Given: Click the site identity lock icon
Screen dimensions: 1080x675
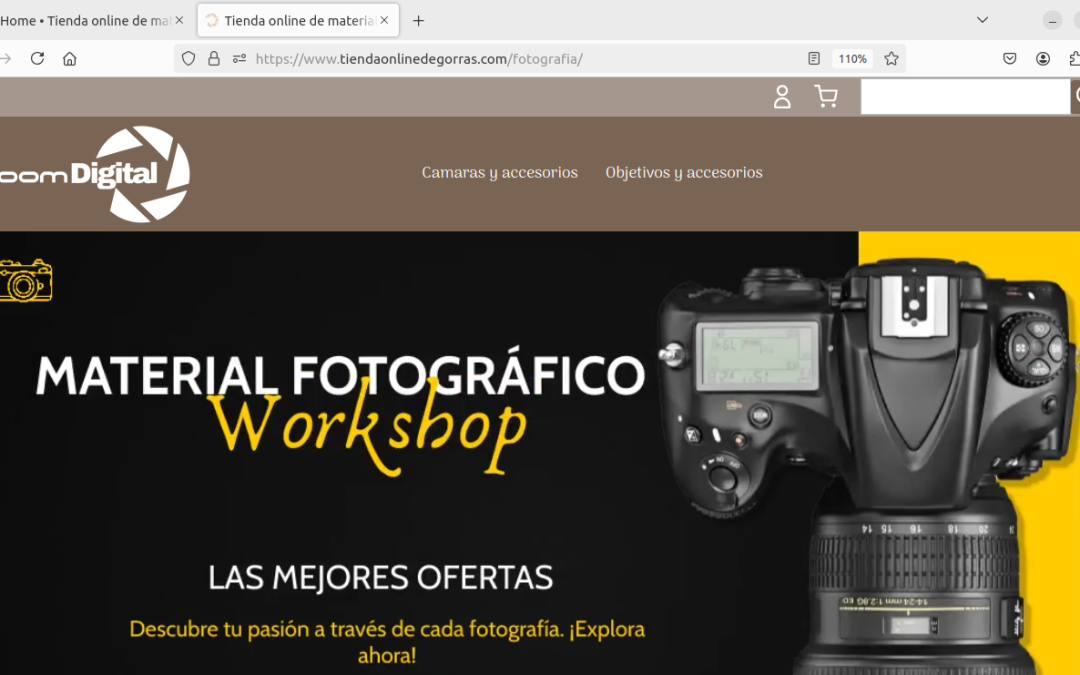Looking at the screenshot, I should point(213,58).
